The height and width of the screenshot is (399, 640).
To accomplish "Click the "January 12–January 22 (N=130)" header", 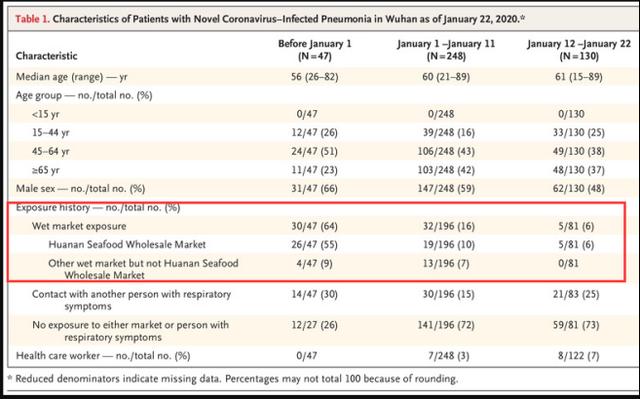I will point(579,50).
